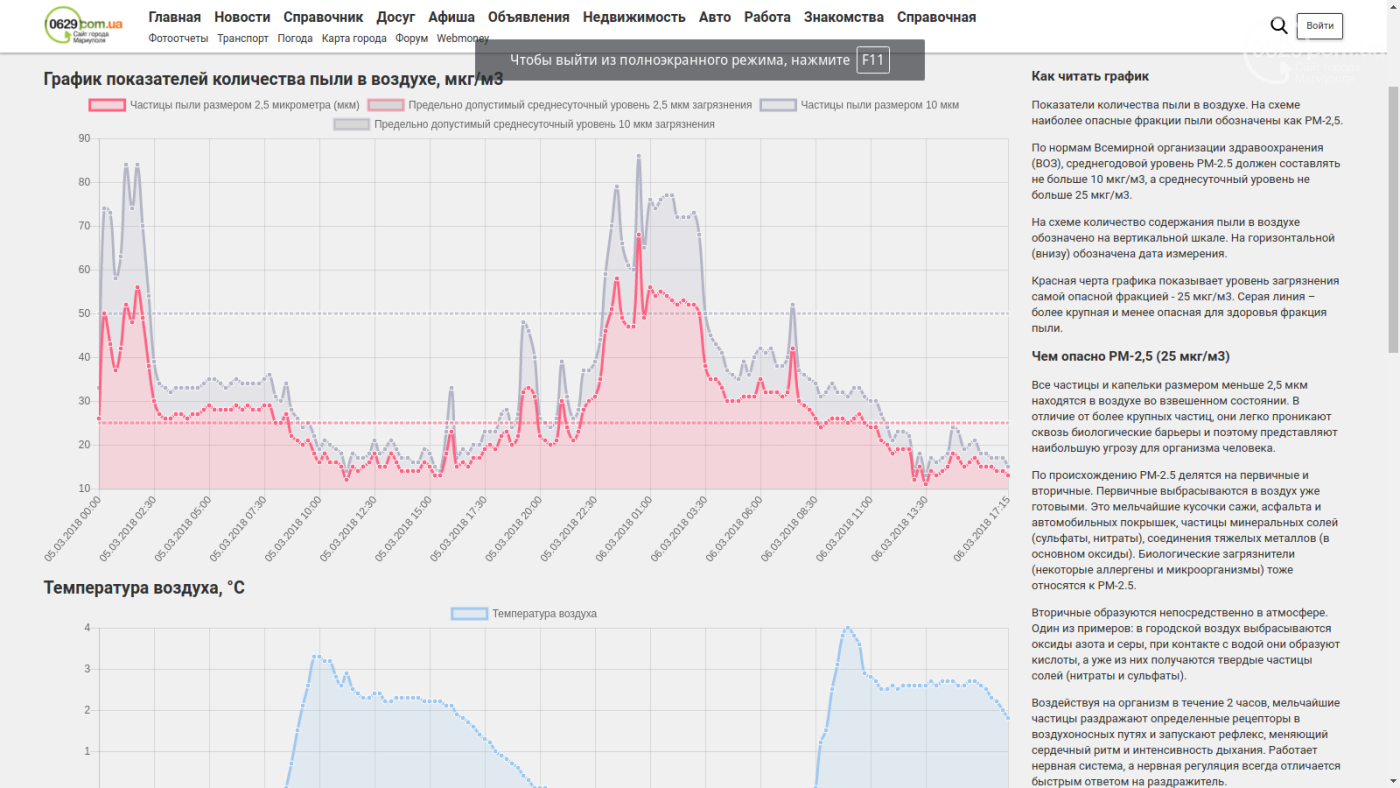Click heading График показателей количества пыли в воздухе
This screenshot has width=1400, height=788.
pos(273,79)
